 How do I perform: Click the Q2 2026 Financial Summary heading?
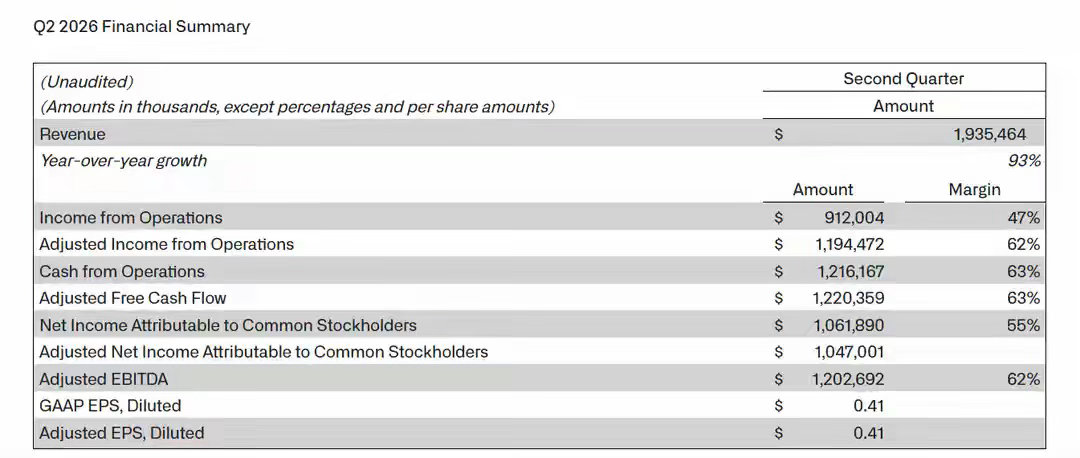pos(141,27)
